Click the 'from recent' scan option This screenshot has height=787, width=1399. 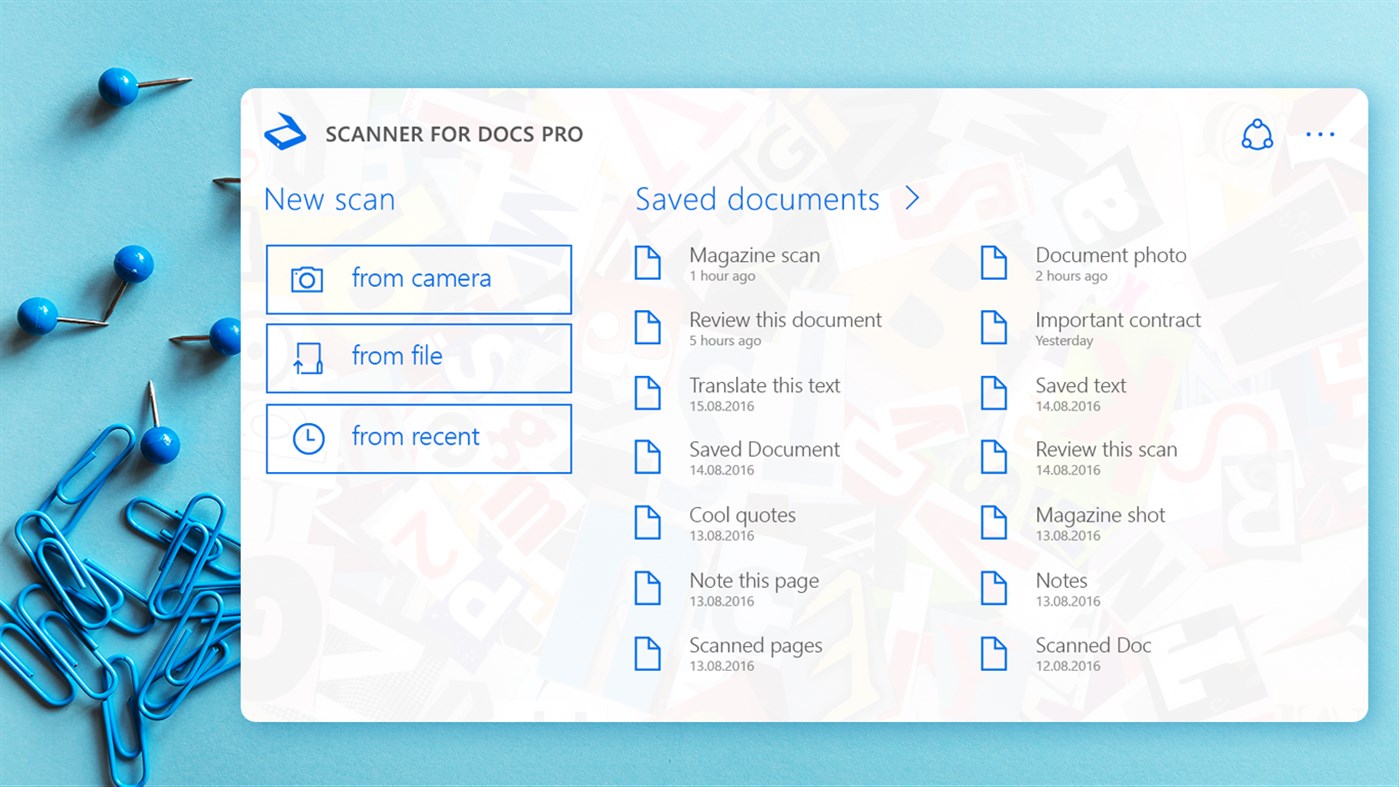[x=418, y=437]
